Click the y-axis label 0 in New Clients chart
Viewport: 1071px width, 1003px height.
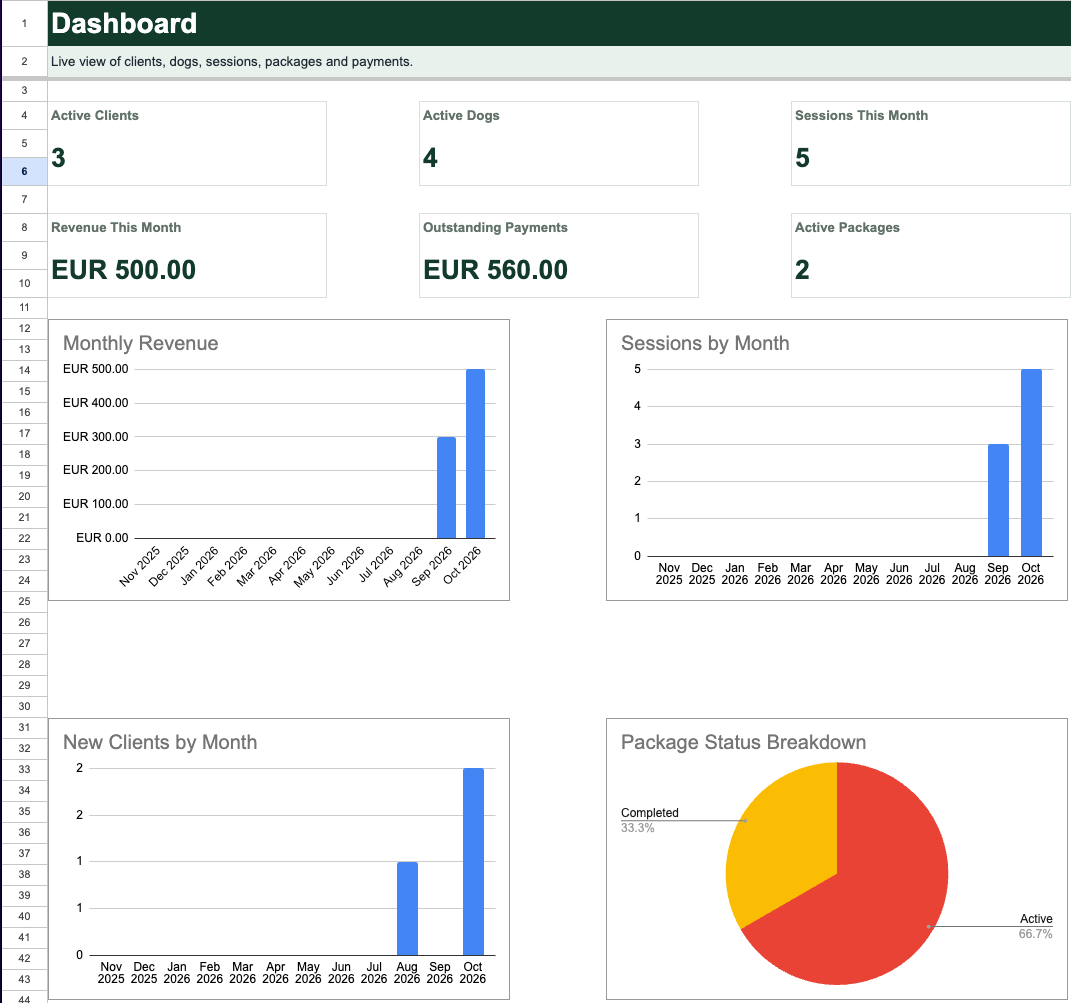coord(79,954)
